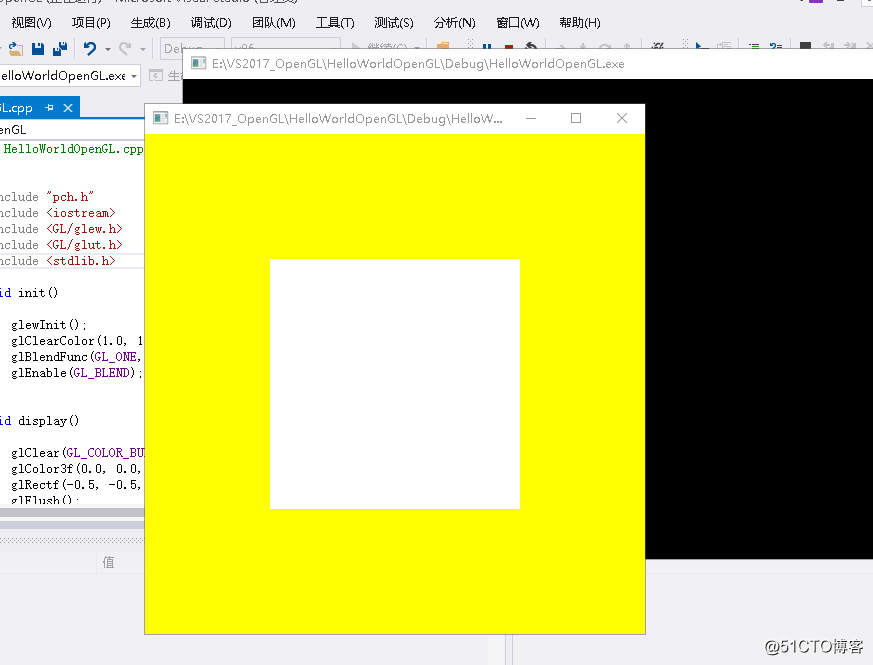Open the 窗口(W) window menu

[x=518, y=23]
